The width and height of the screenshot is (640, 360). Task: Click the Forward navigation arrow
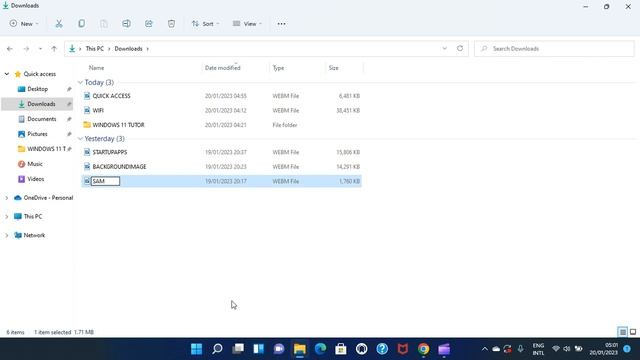point(26,49)
